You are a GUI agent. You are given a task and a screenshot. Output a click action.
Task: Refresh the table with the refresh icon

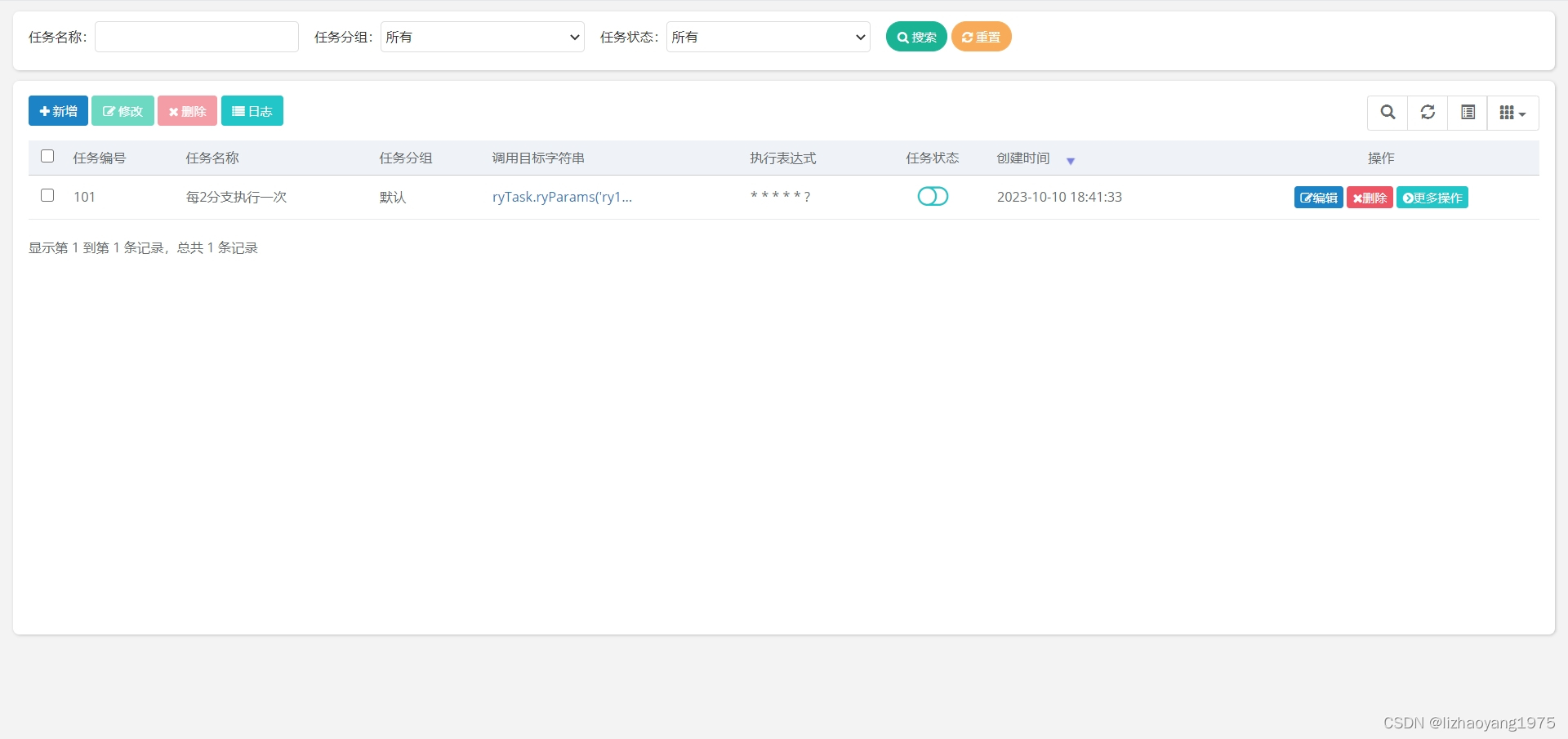tap(1428, 113)
